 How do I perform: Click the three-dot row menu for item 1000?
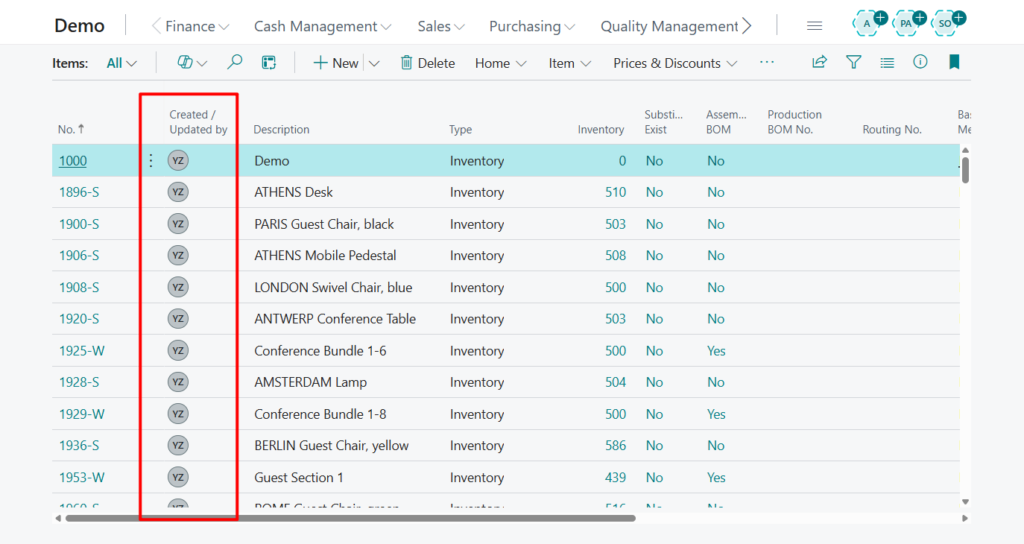[x=151, y=160]
